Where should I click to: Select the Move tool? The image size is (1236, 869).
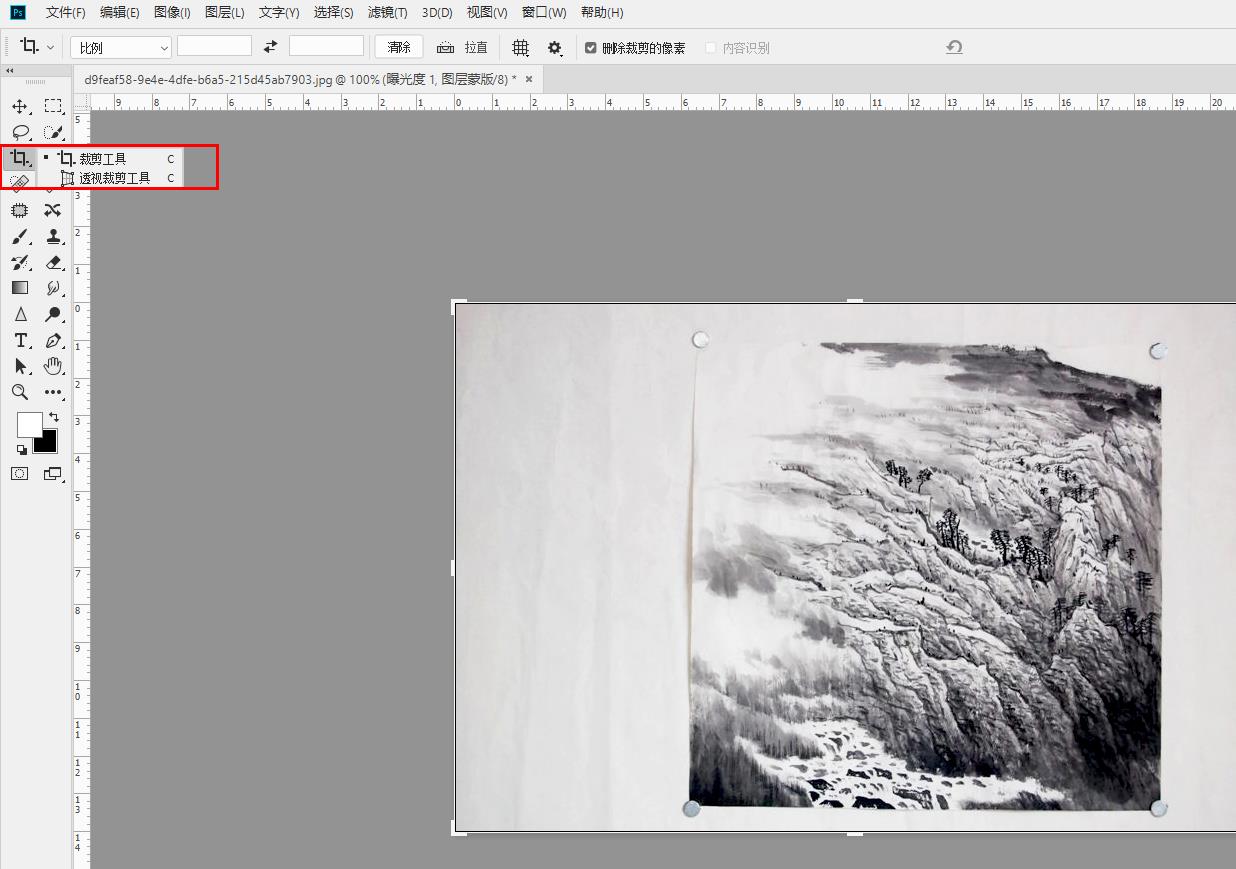pos(20,106)
